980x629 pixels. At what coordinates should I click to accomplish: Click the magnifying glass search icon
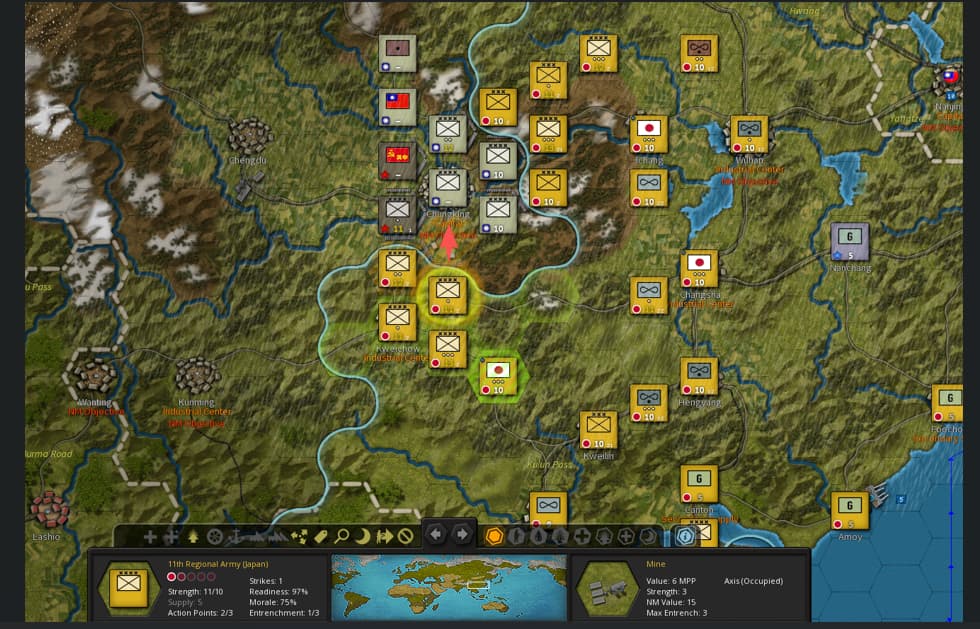[x=342, y=536]
